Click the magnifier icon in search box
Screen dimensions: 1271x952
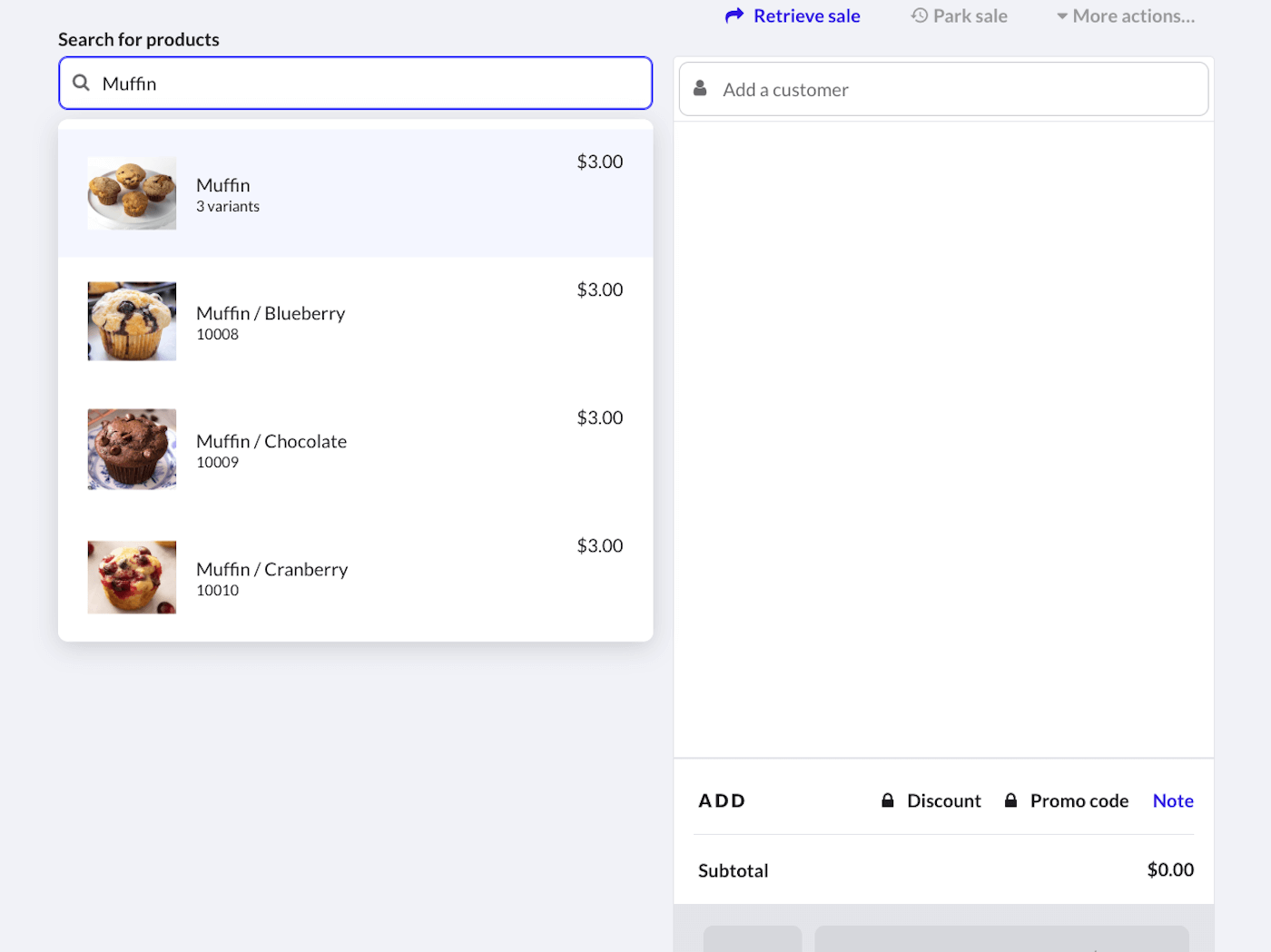tap(82, 83)
